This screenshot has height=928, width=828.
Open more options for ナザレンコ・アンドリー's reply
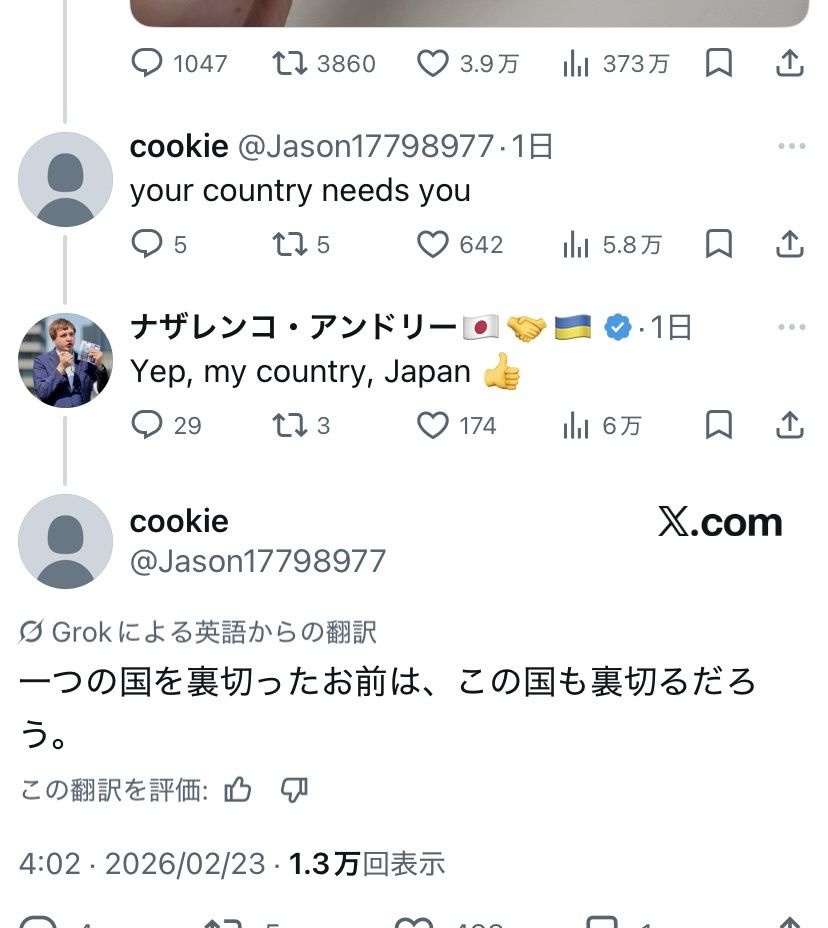(x=791, y=328)
